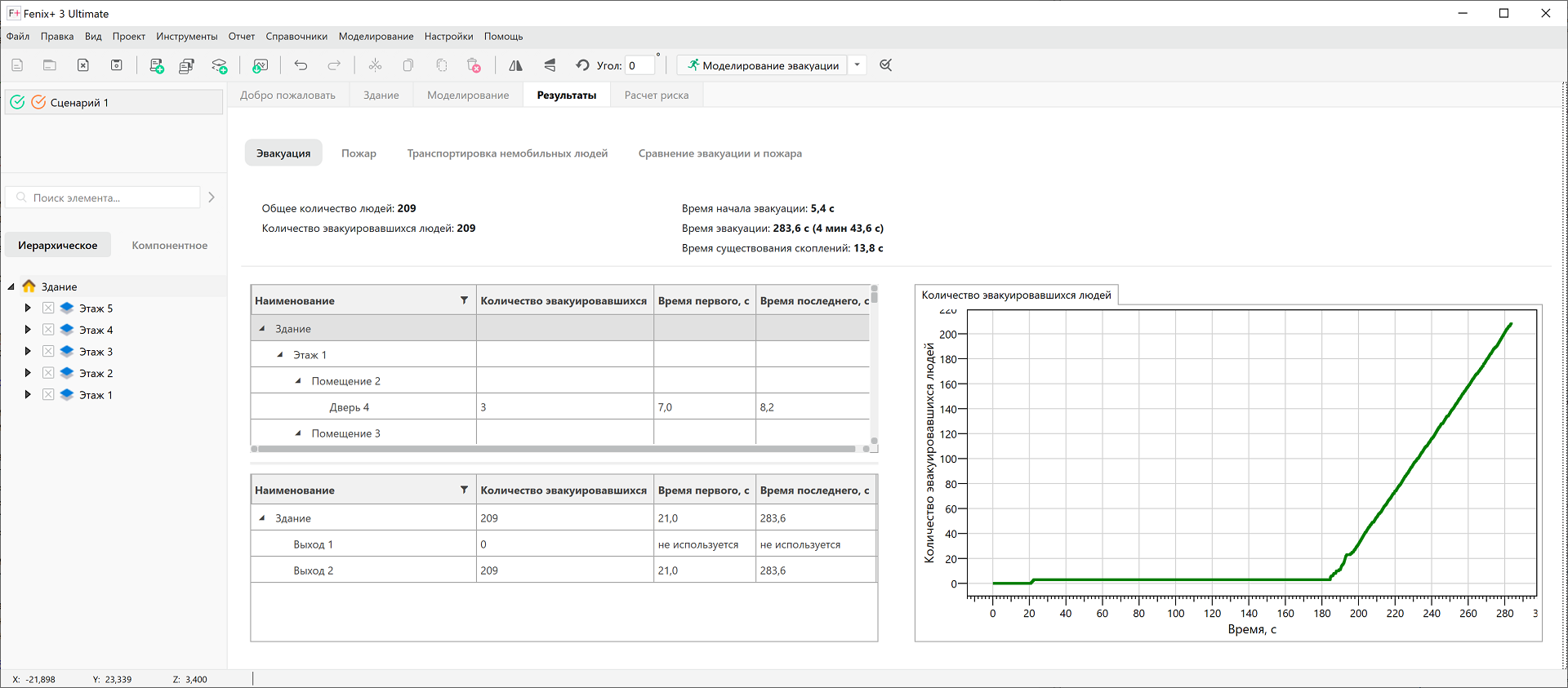Viewport: 1568px width, 688px height.
Task: Undo the last action
Action: coord(301,65)
